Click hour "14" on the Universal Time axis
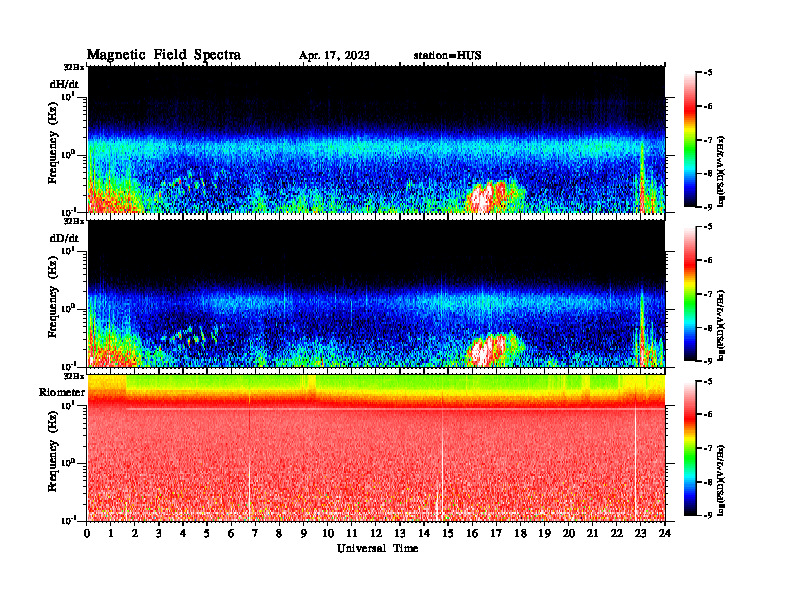Viewport: 792px width, 612px height. point(424,534)
